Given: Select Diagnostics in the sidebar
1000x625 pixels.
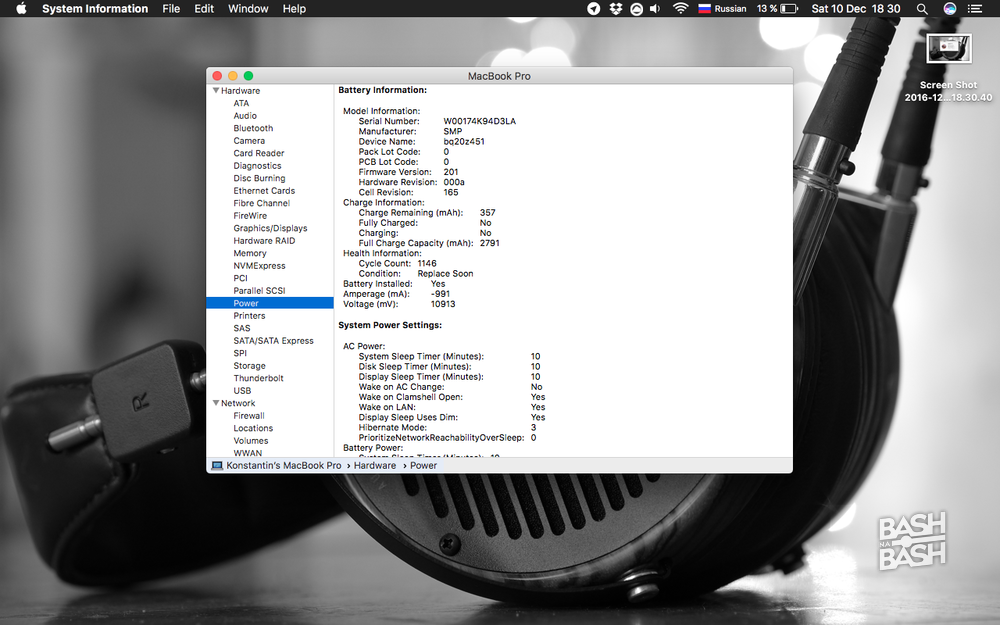Looking at the screenshot, I should [x=257, y=166].
